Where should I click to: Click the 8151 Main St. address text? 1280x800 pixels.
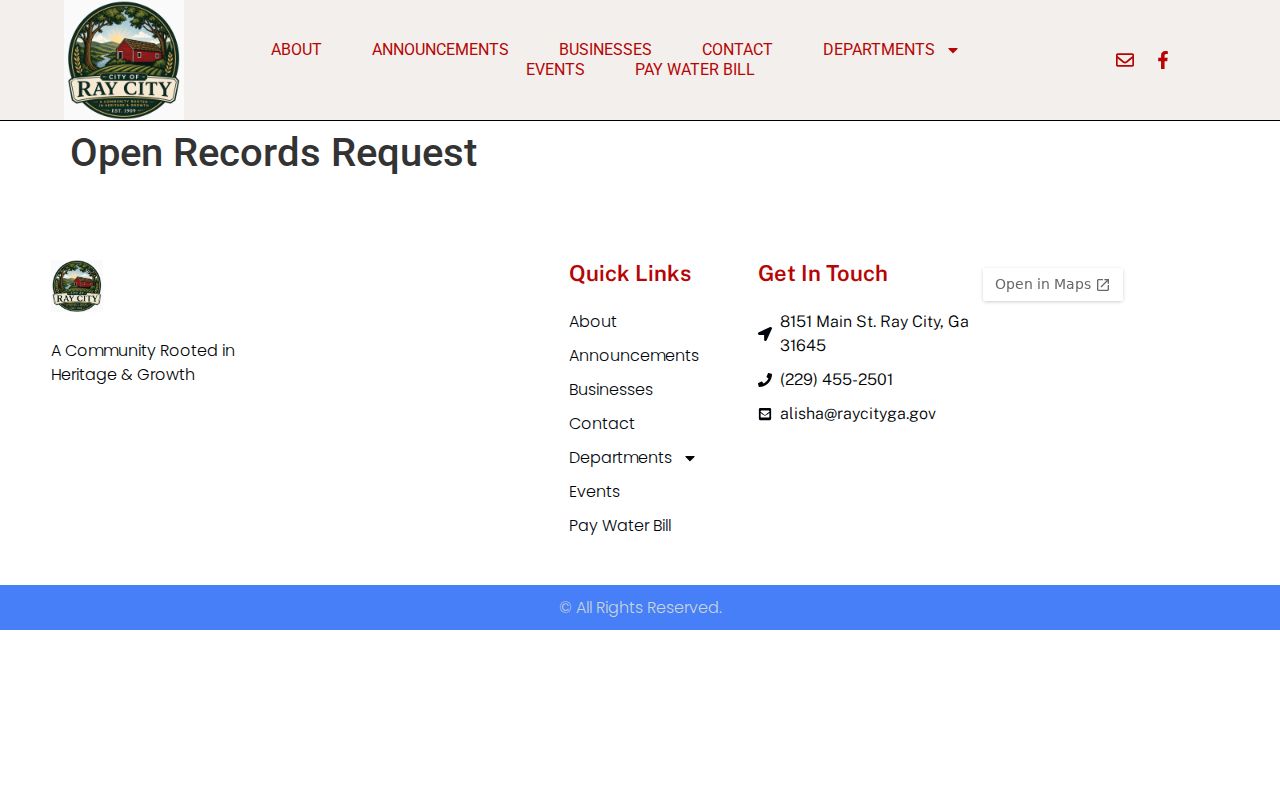[875, 334]
